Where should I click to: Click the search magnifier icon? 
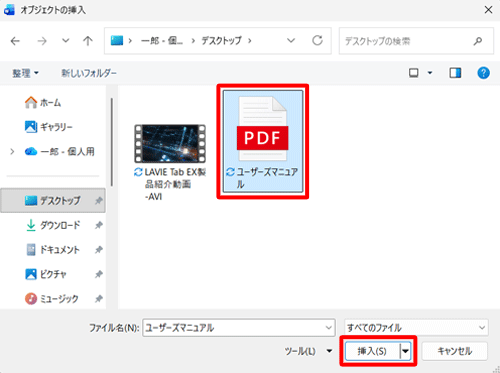[x=478, y=41]
